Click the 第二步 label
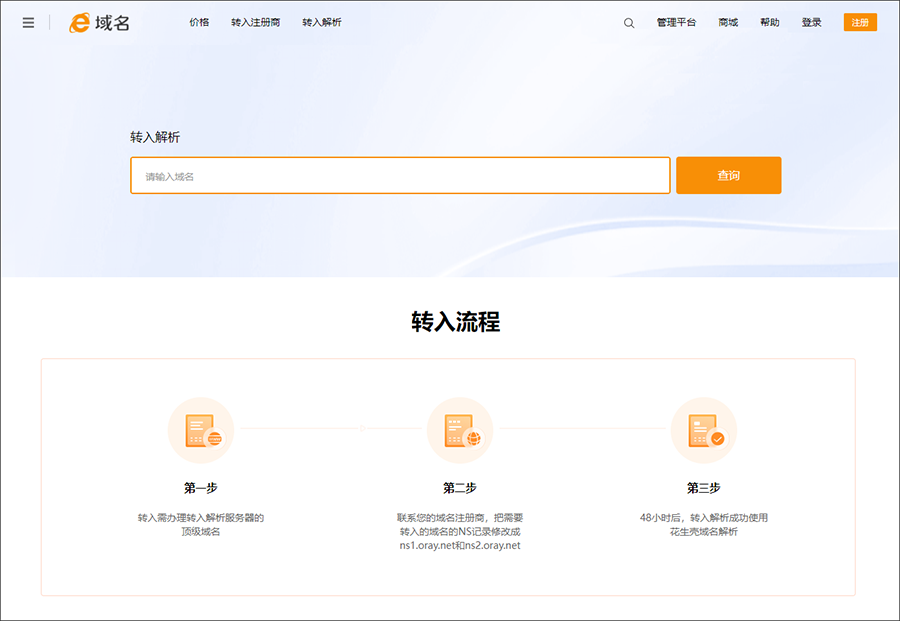 tap(460, 488)
